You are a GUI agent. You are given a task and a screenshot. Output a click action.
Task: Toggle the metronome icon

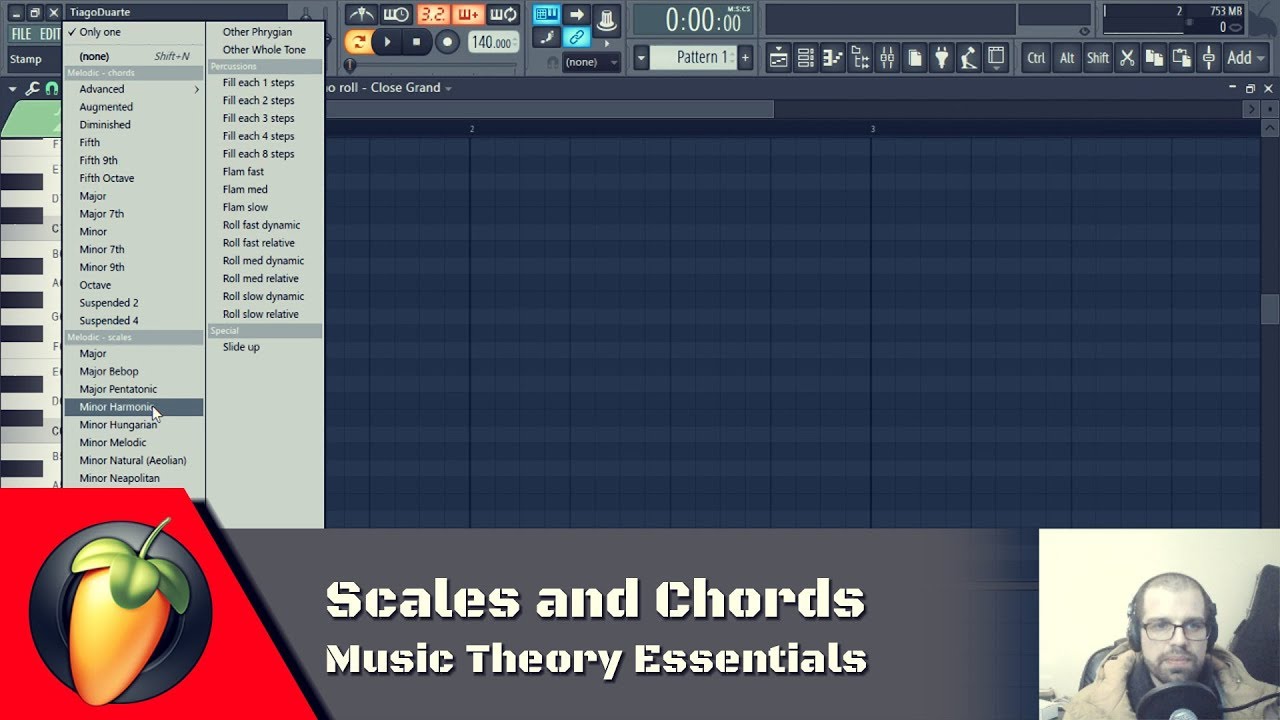coord(360,15)
